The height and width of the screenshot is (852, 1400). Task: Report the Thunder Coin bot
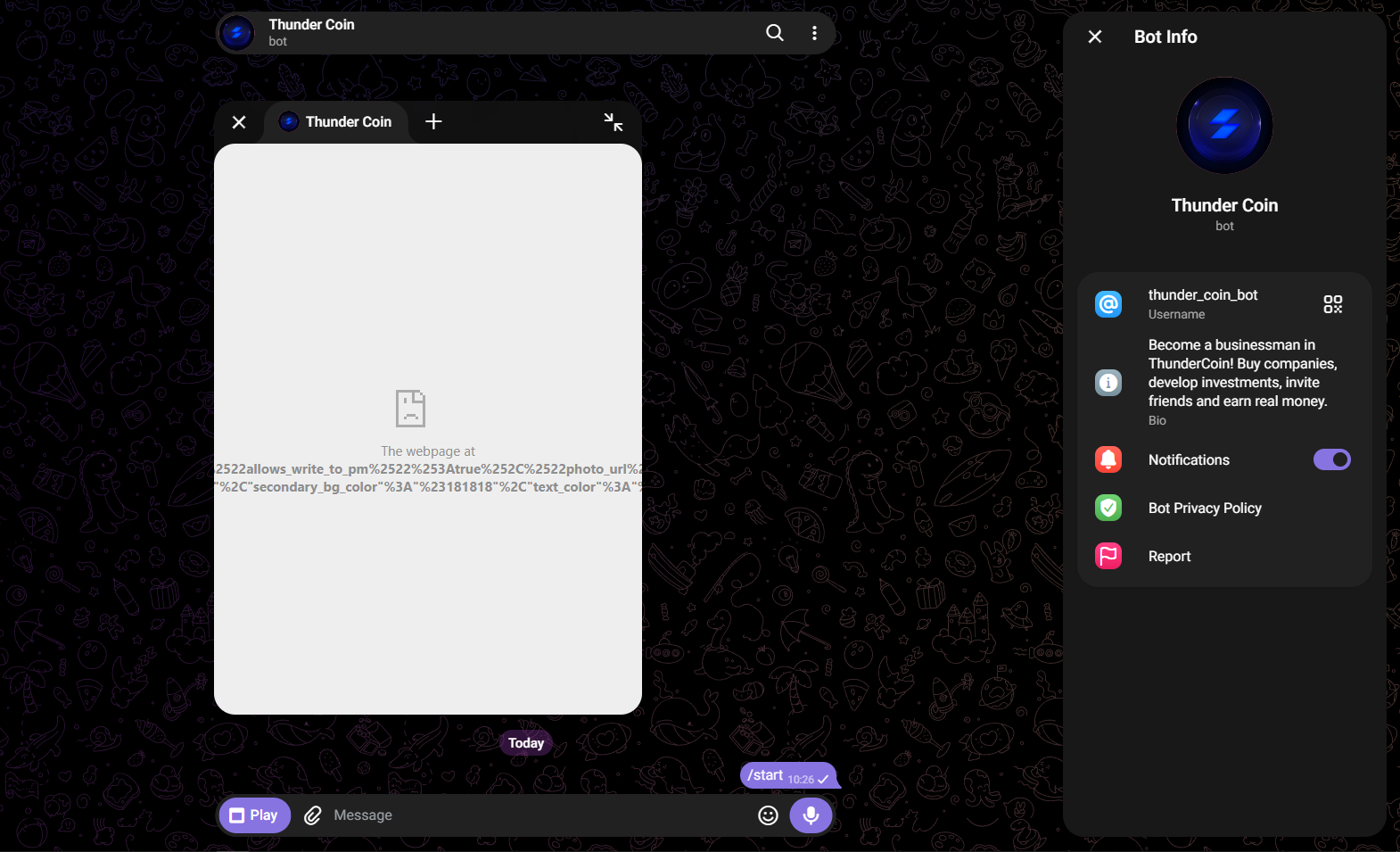tap(1224, 556)
